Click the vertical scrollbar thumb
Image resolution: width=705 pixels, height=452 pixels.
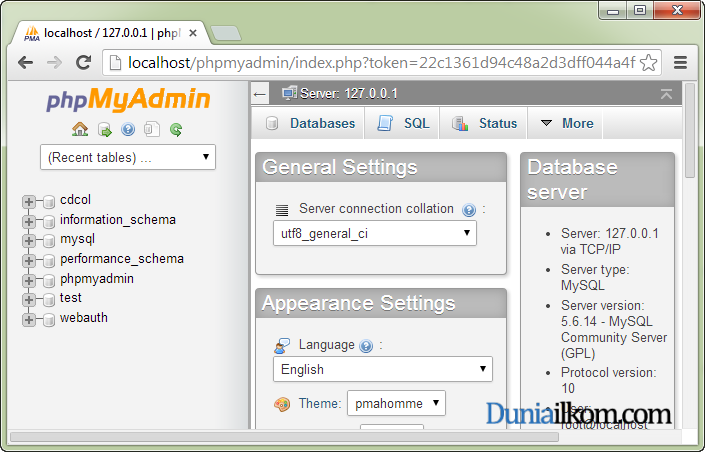690,130
